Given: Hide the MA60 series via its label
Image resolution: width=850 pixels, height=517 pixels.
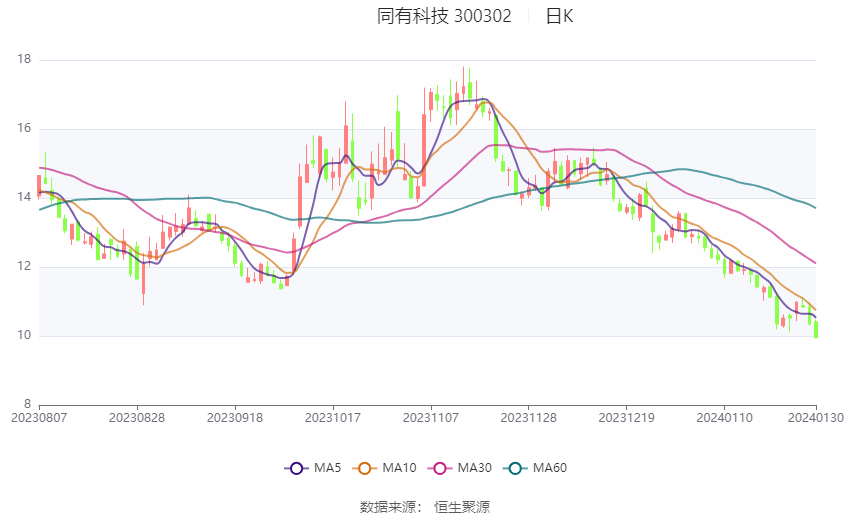Looking at the screenshot, I should (550, 468).
